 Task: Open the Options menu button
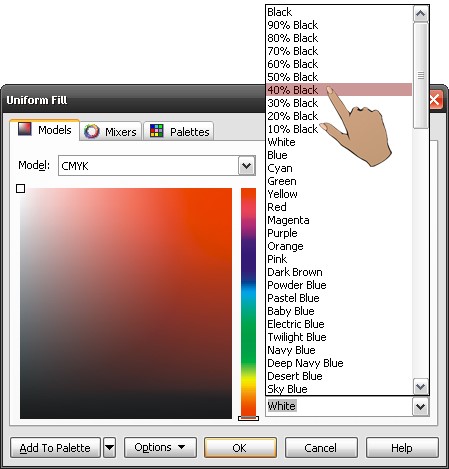160,447
